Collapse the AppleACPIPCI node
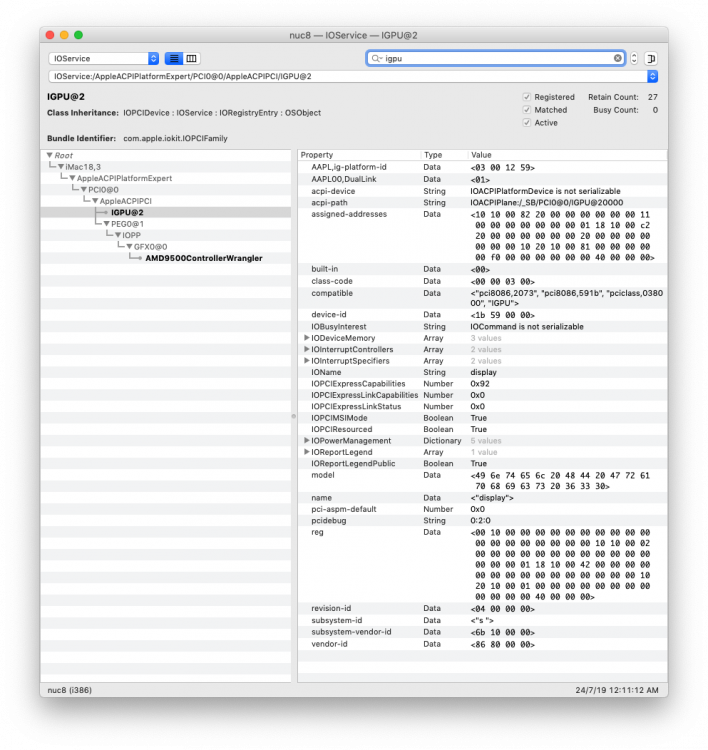This screenshot has height=750, width=708. pos(96,201)
